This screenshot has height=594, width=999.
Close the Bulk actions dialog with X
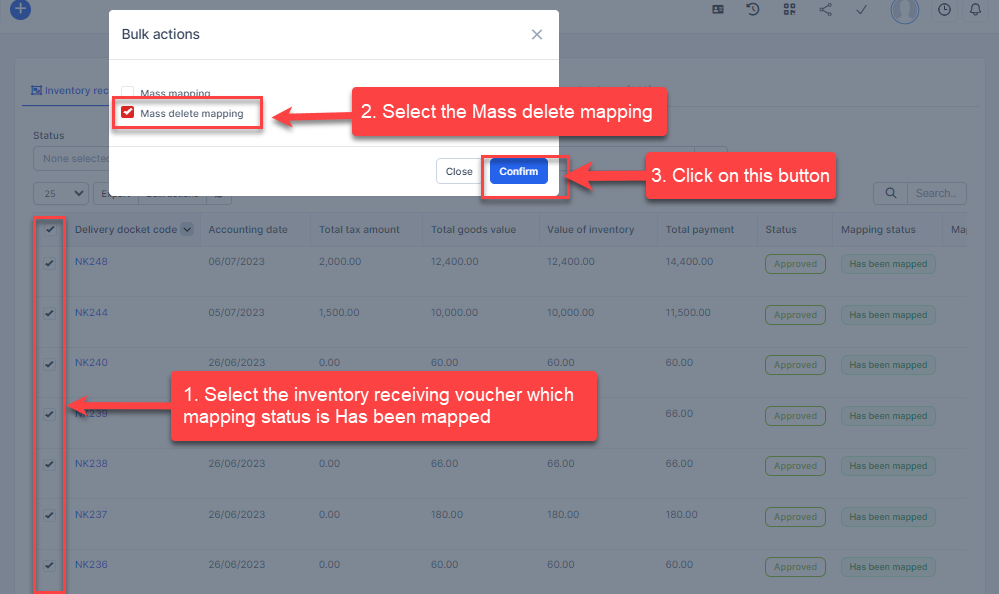click(537, 34)
